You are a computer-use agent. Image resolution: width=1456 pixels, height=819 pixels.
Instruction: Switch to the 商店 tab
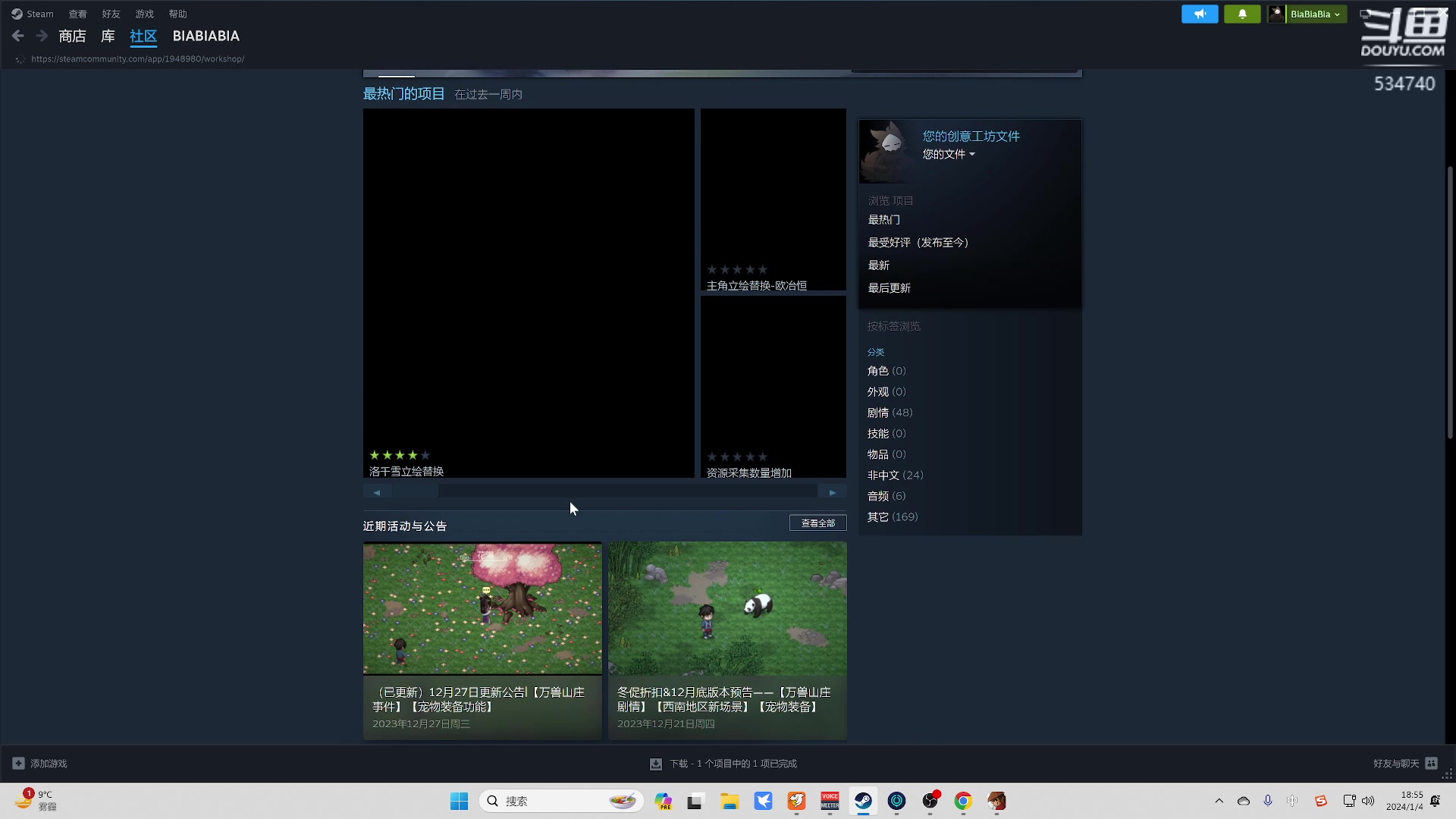click(x=72, y=36)
